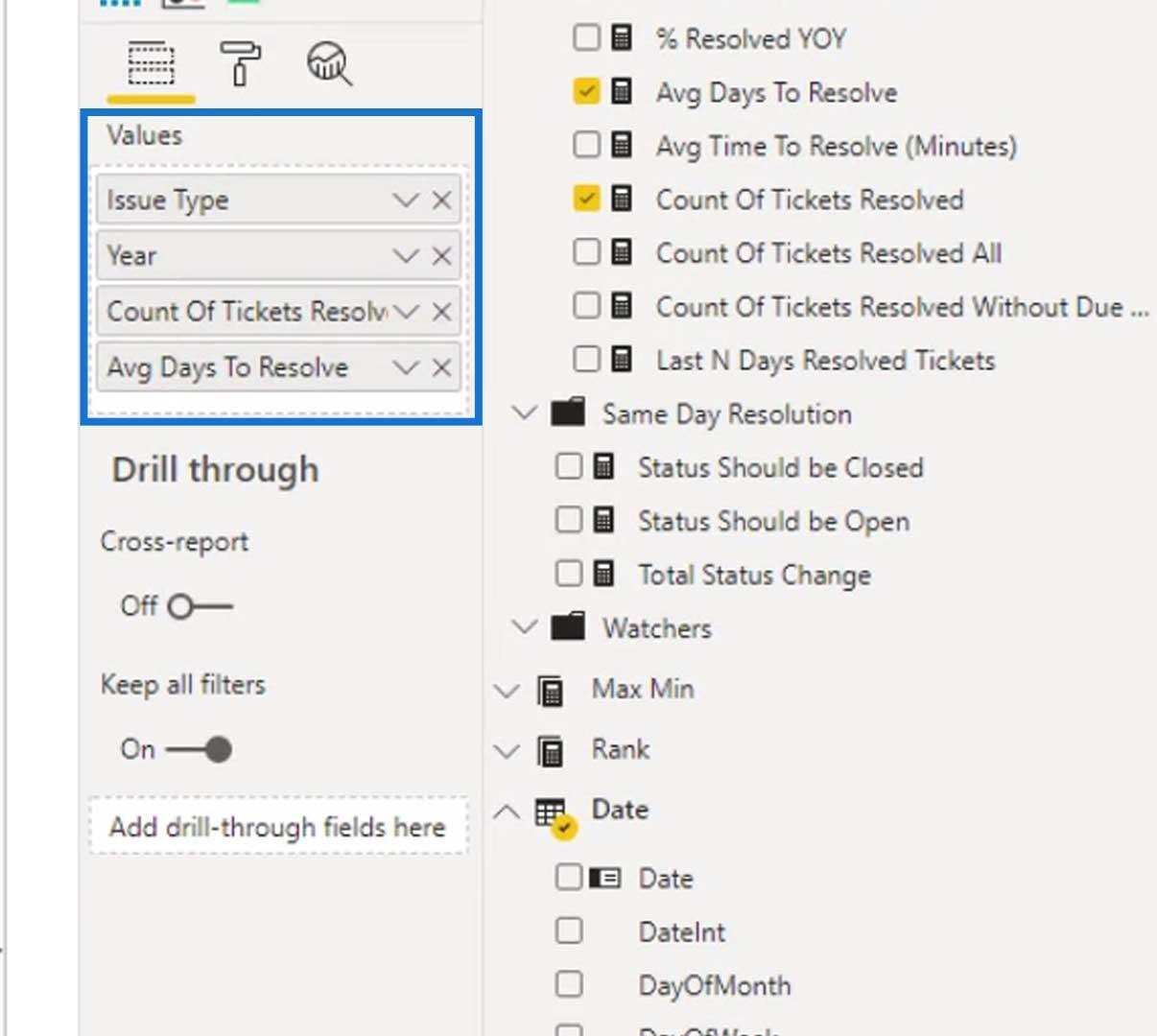Click the Rank table icon
This screenshot has width=1157, height=1036.
pyautogui.click(x=551, y=751)
